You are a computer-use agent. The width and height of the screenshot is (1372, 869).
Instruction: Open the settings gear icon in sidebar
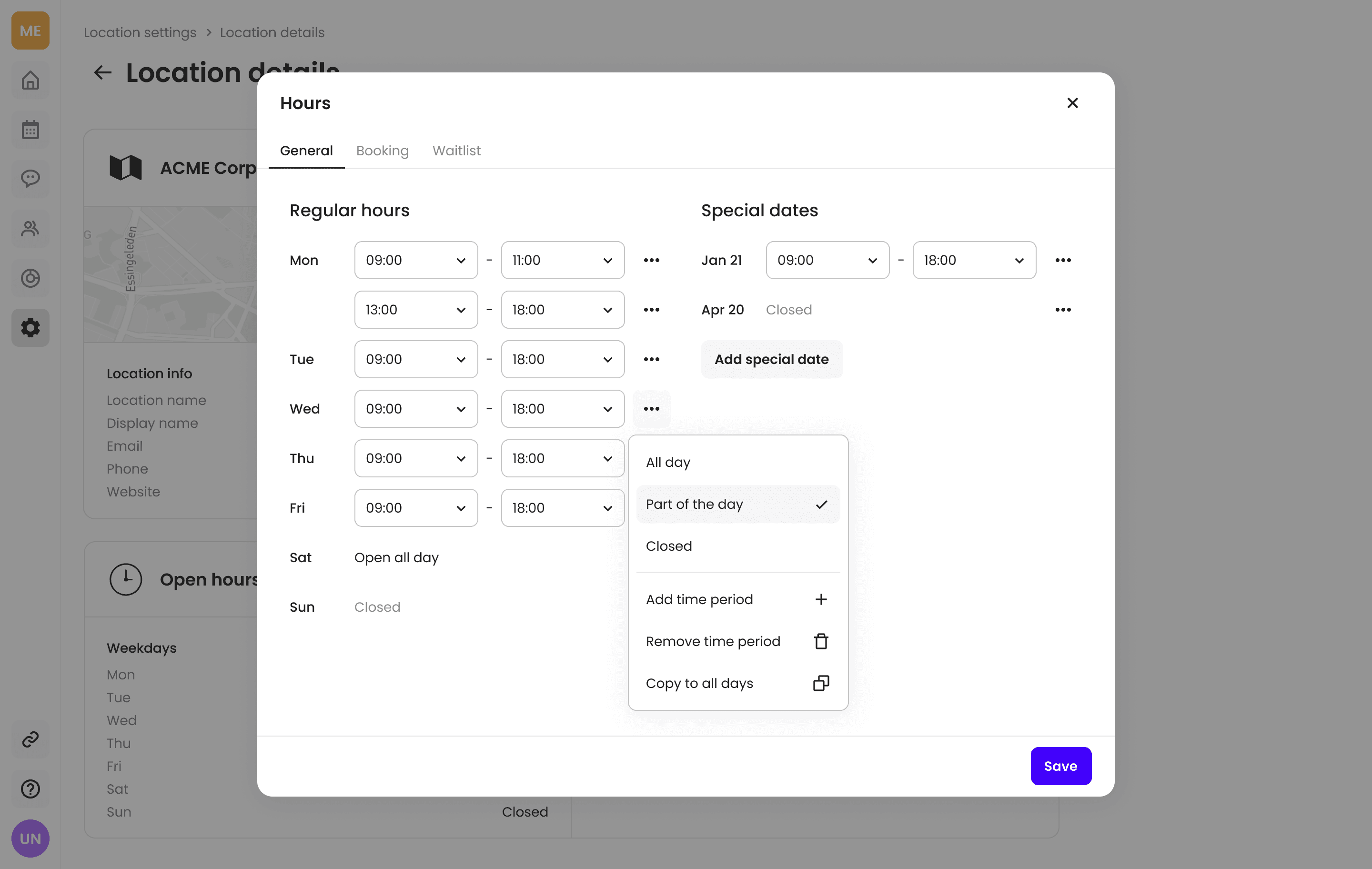tap(30, 328)
